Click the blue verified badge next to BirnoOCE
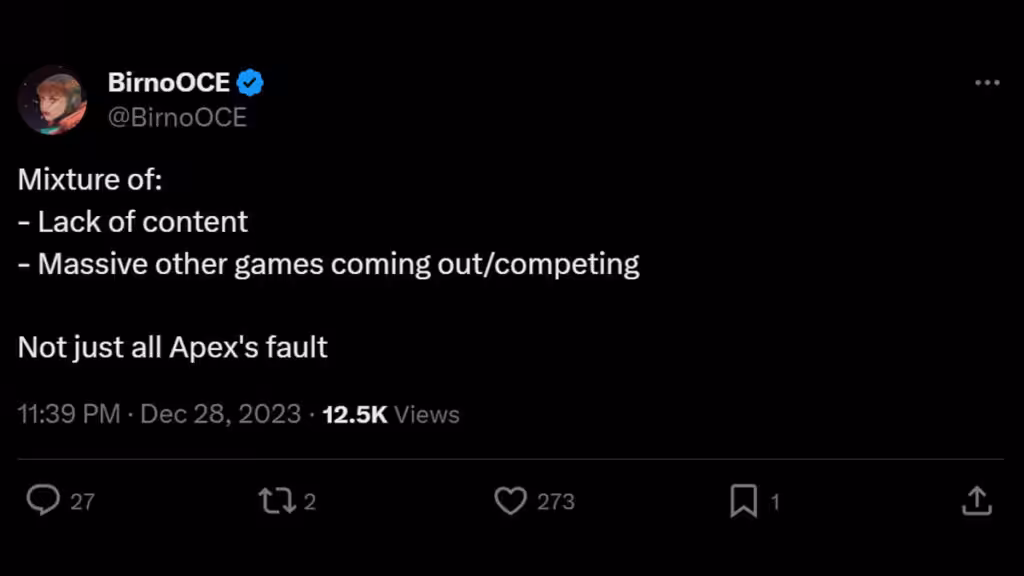 click(x=250, y=83)
